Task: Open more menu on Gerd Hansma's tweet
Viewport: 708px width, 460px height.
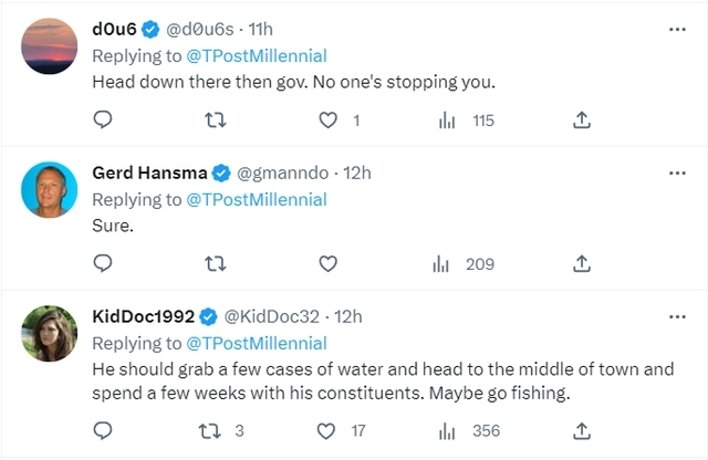Action: [677, 173]
